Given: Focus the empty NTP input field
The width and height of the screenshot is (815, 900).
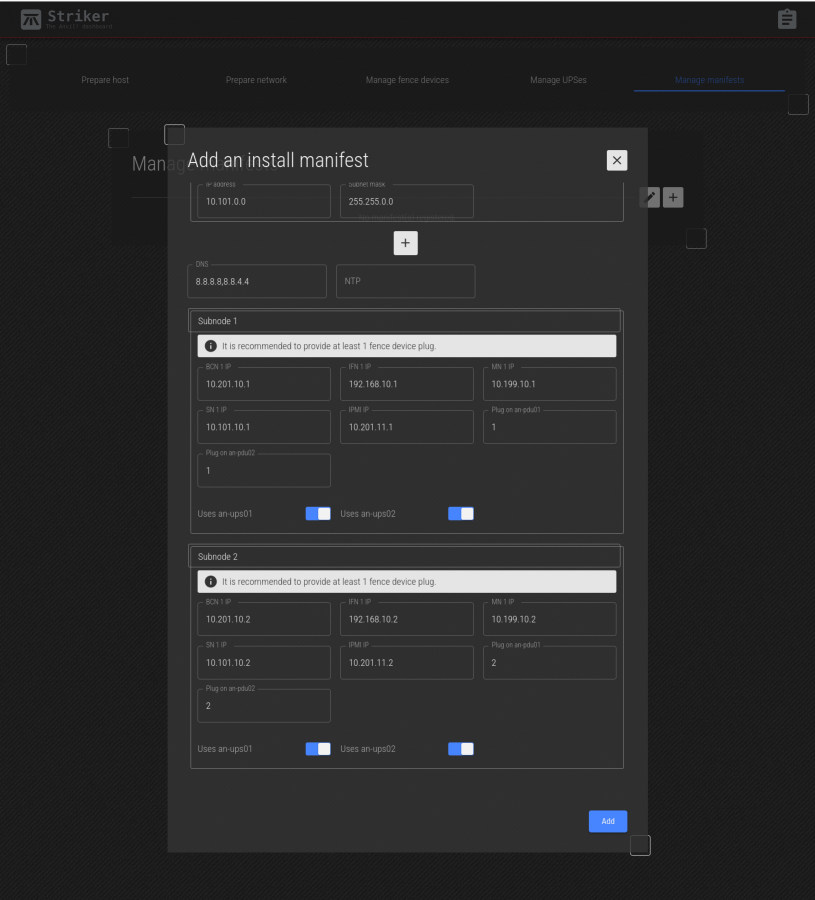Looking at the screenshot, I should tap(405, 281).
